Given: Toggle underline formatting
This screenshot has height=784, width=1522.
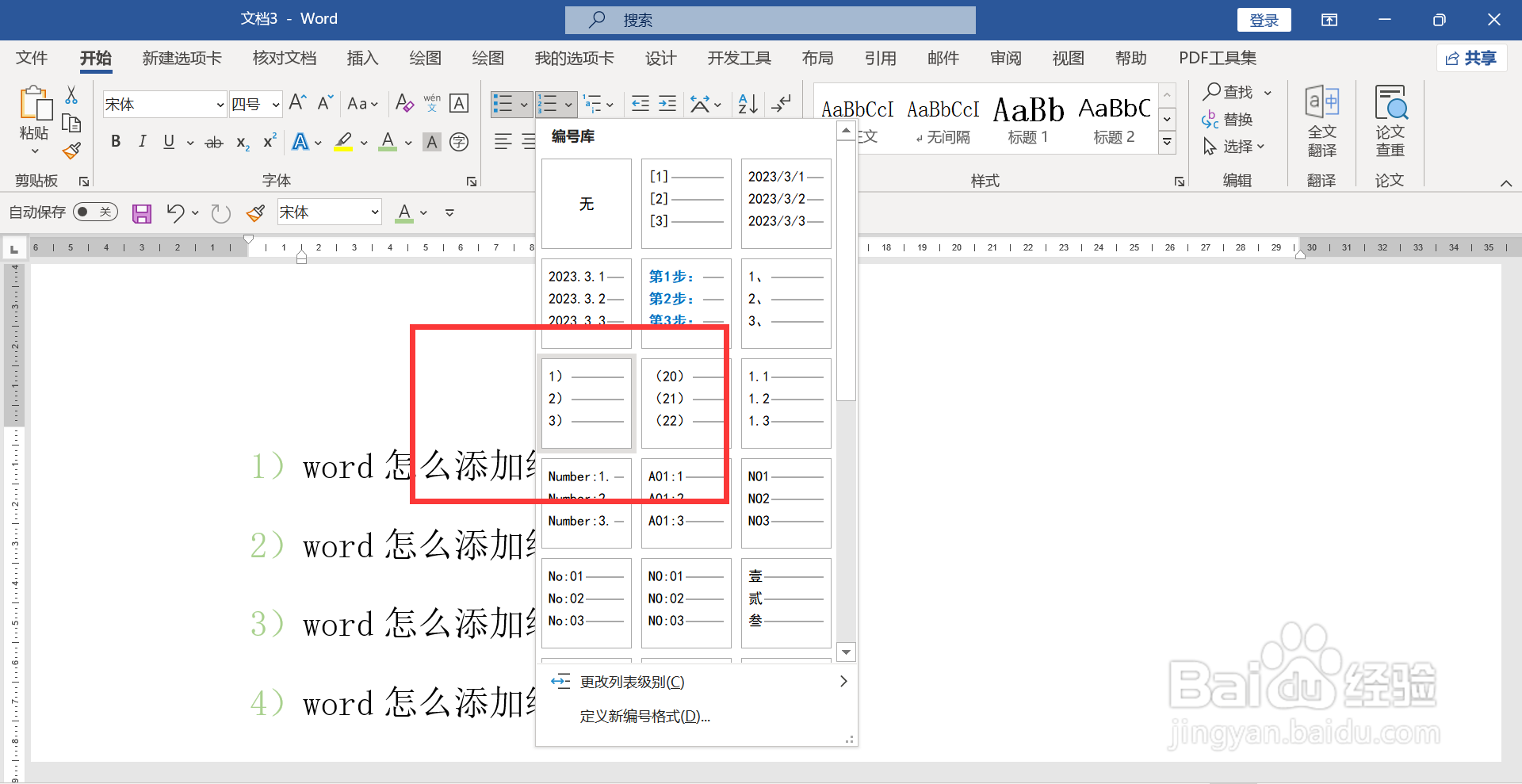Looking at the screenshot, I should (x=169, y=142).
